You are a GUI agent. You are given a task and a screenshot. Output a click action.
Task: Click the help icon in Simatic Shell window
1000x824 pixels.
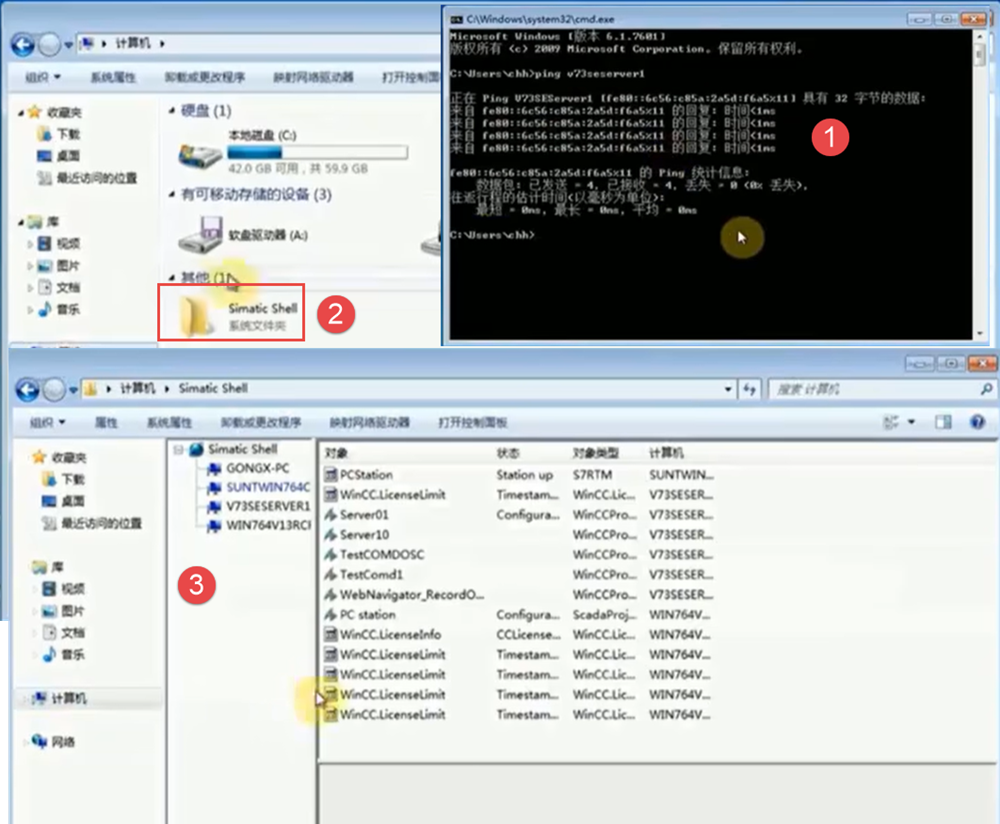tap(977, 423)
